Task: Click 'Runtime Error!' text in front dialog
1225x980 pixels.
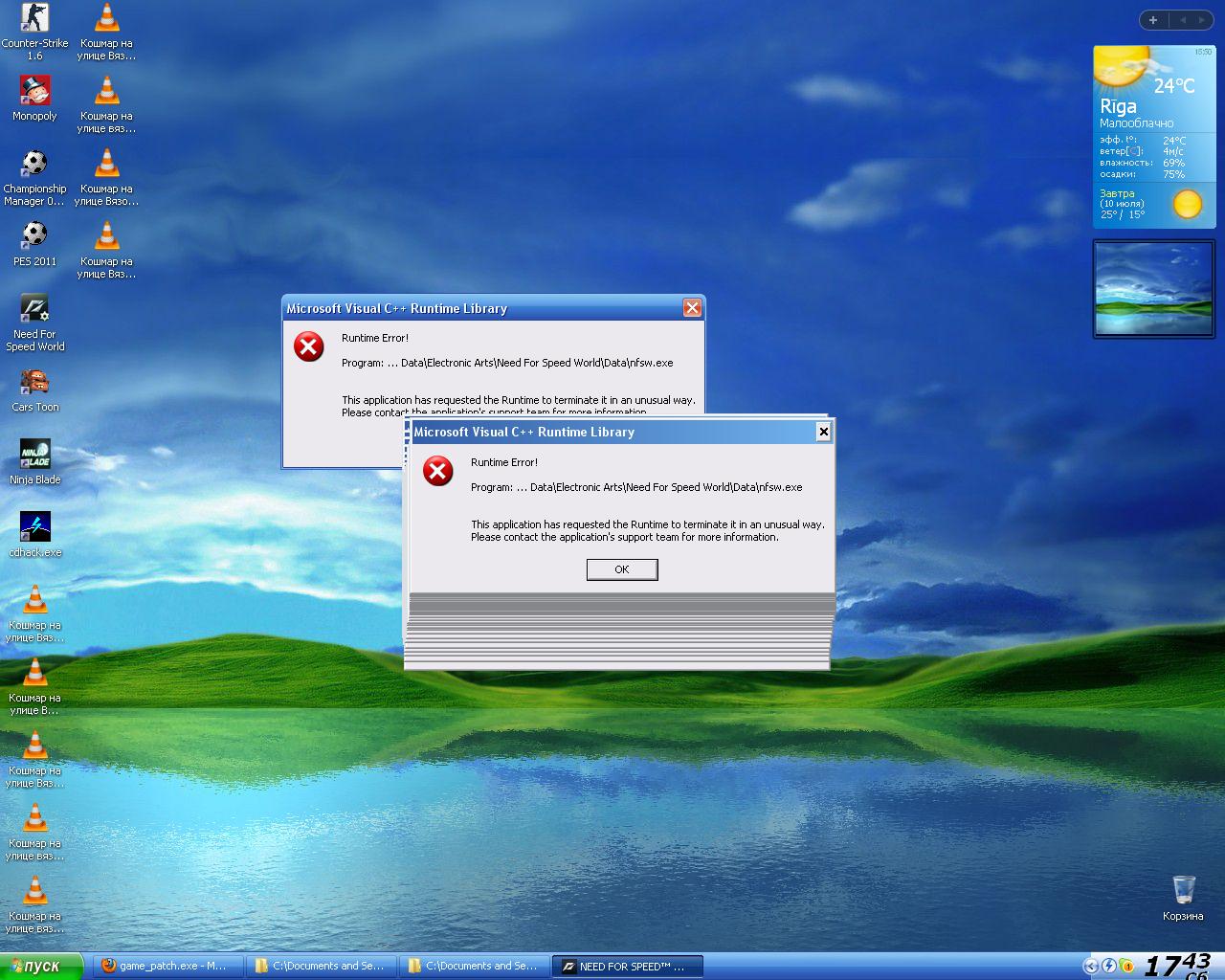Action: [504, 462]
